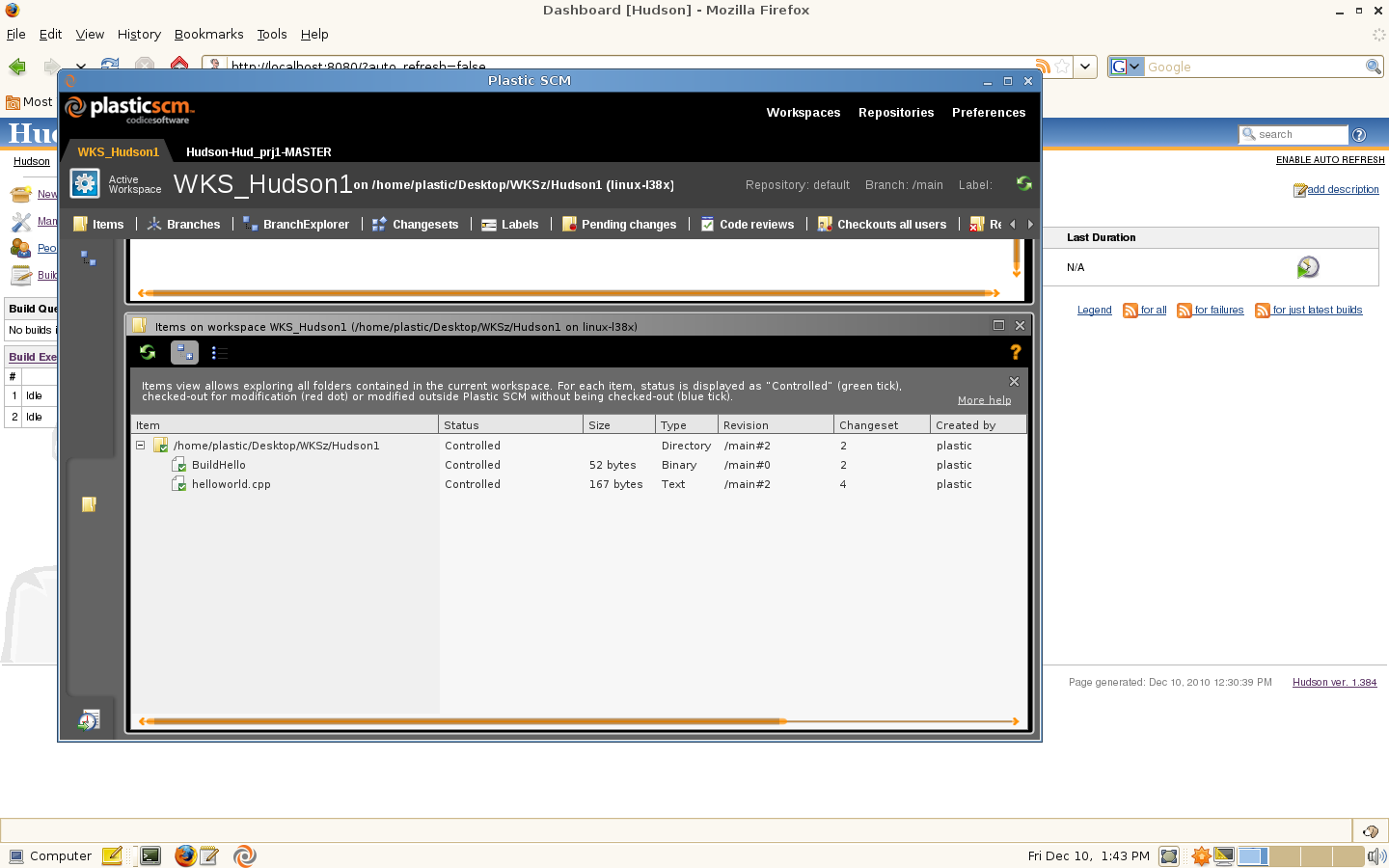Viewport: 1389px width, 868px height.
Task: Open the address bar history dropdown
Action: pyautogui.click(x=1084, y=66)
